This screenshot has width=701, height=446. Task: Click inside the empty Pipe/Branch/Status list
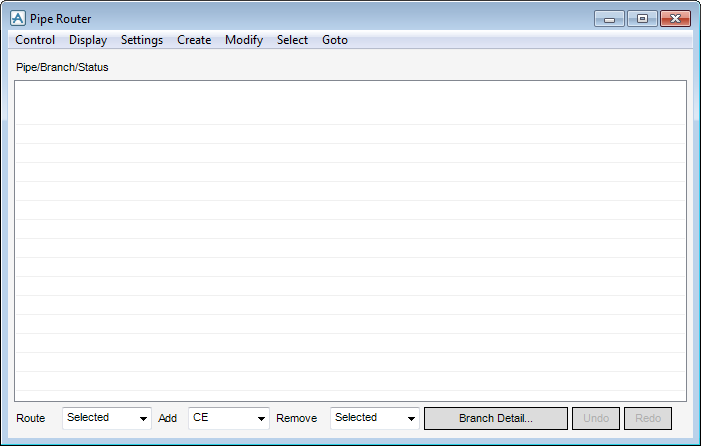350,240
